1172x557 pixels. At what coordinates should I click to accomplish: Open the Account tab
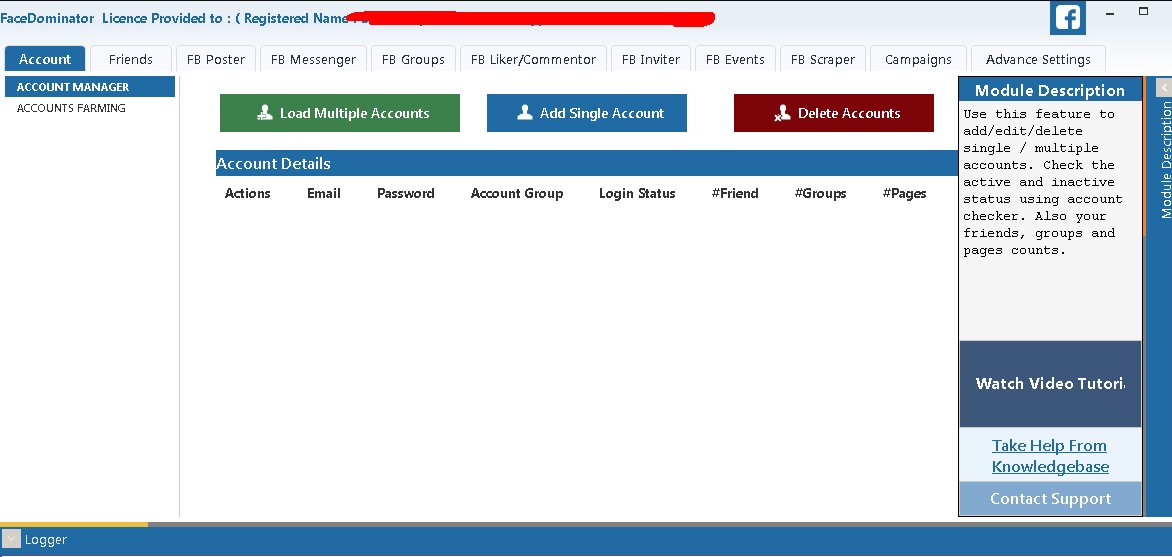click(45, 59)
